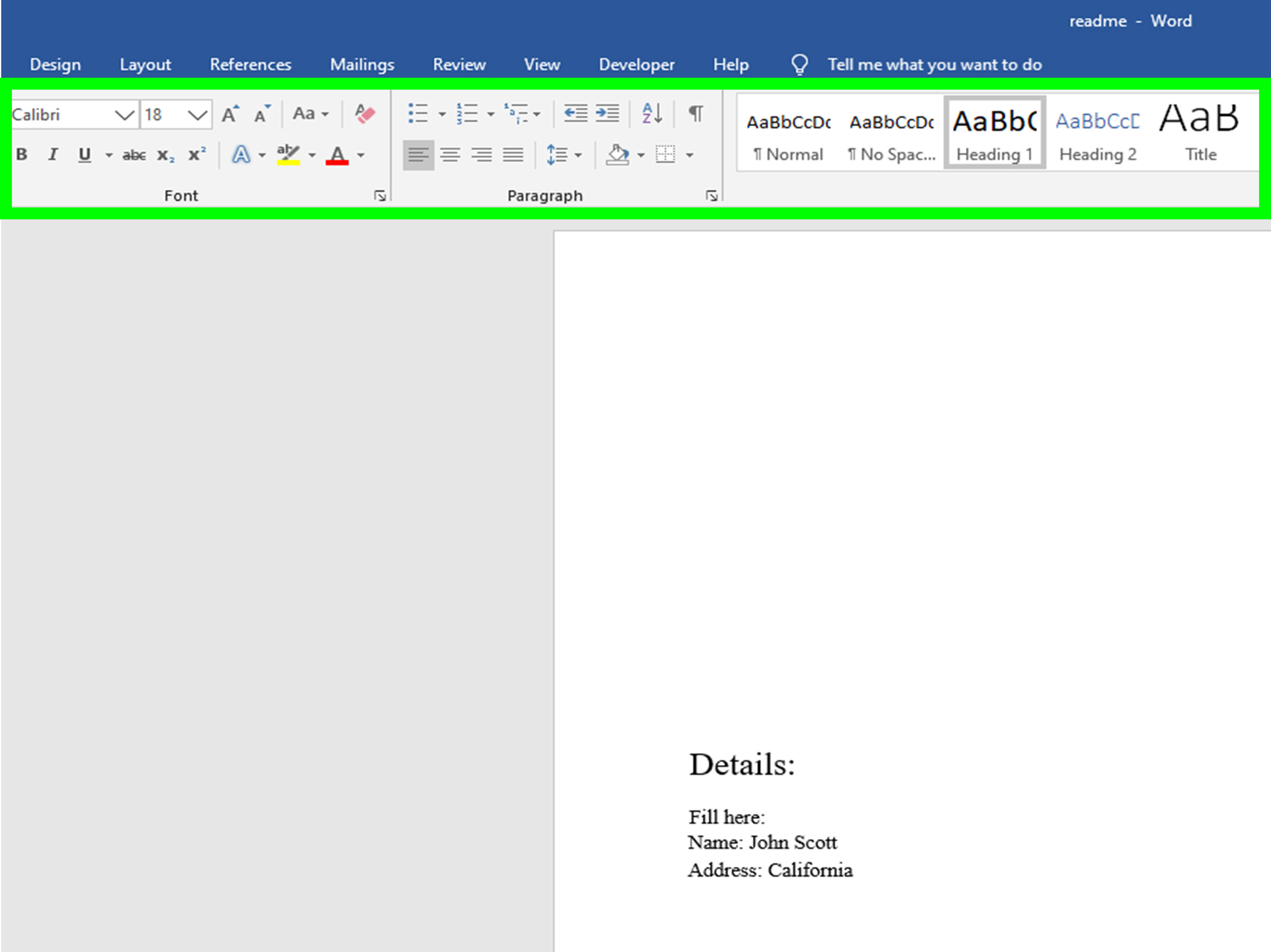
Task: Expand the borders arrow
Action: click(690, 155)
